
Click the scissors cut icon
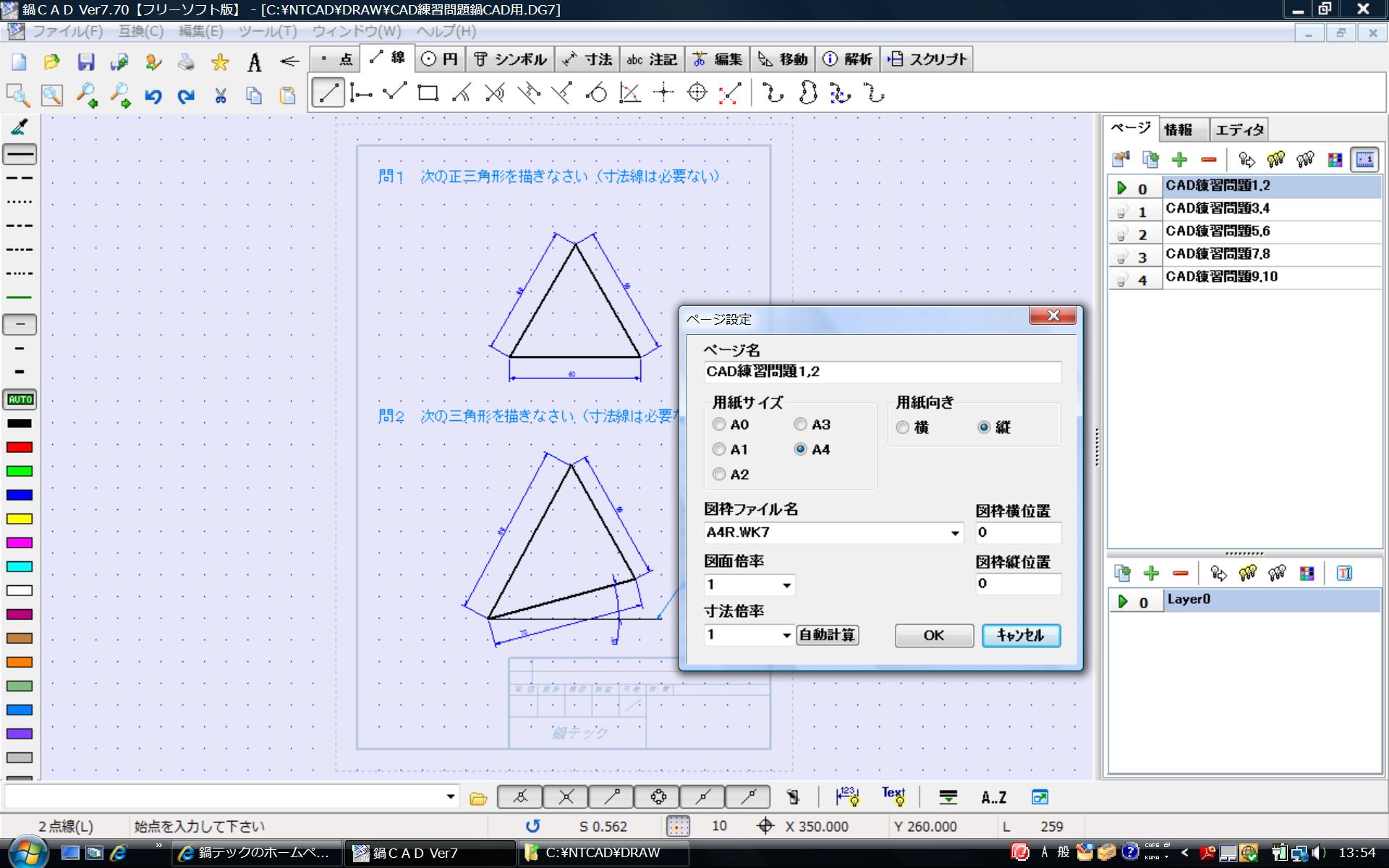coord(221,95)
